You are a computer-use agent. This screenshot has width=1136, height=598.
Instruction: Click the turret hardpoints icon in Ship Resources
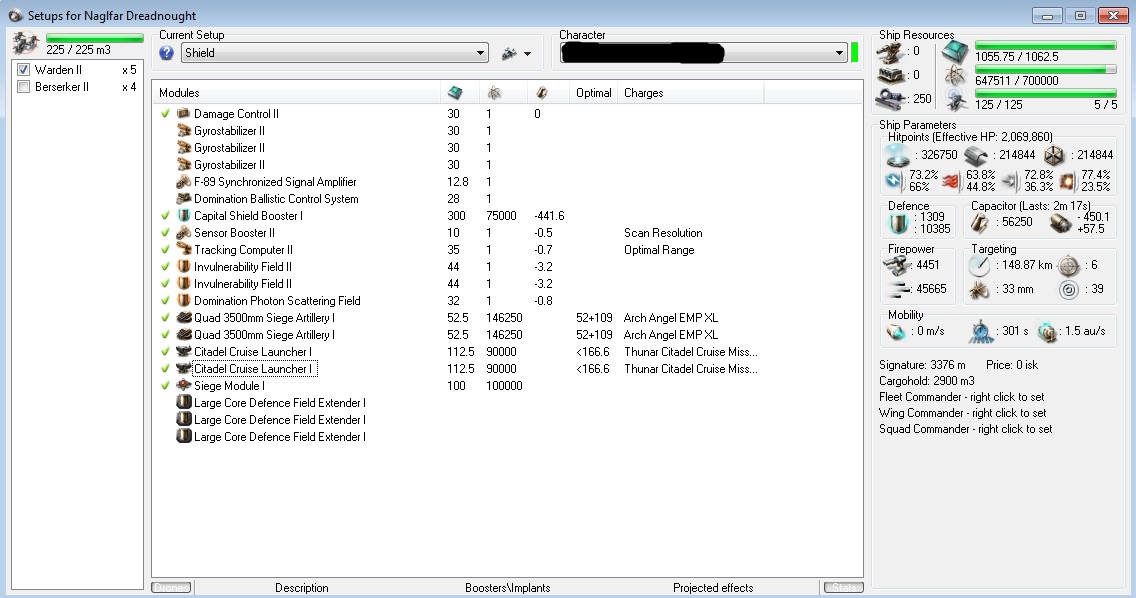click(x=890, y=51)
